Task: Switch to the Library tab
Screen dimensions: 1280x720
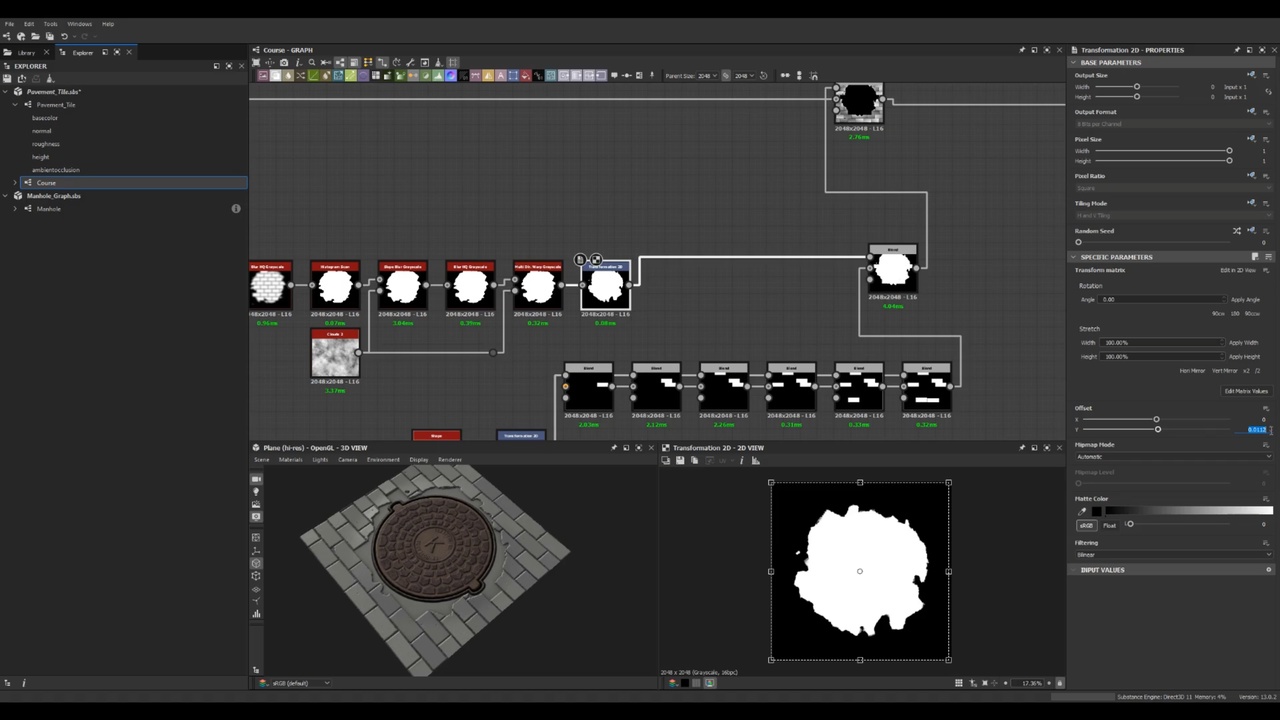Action: click(x=27, y=52)
